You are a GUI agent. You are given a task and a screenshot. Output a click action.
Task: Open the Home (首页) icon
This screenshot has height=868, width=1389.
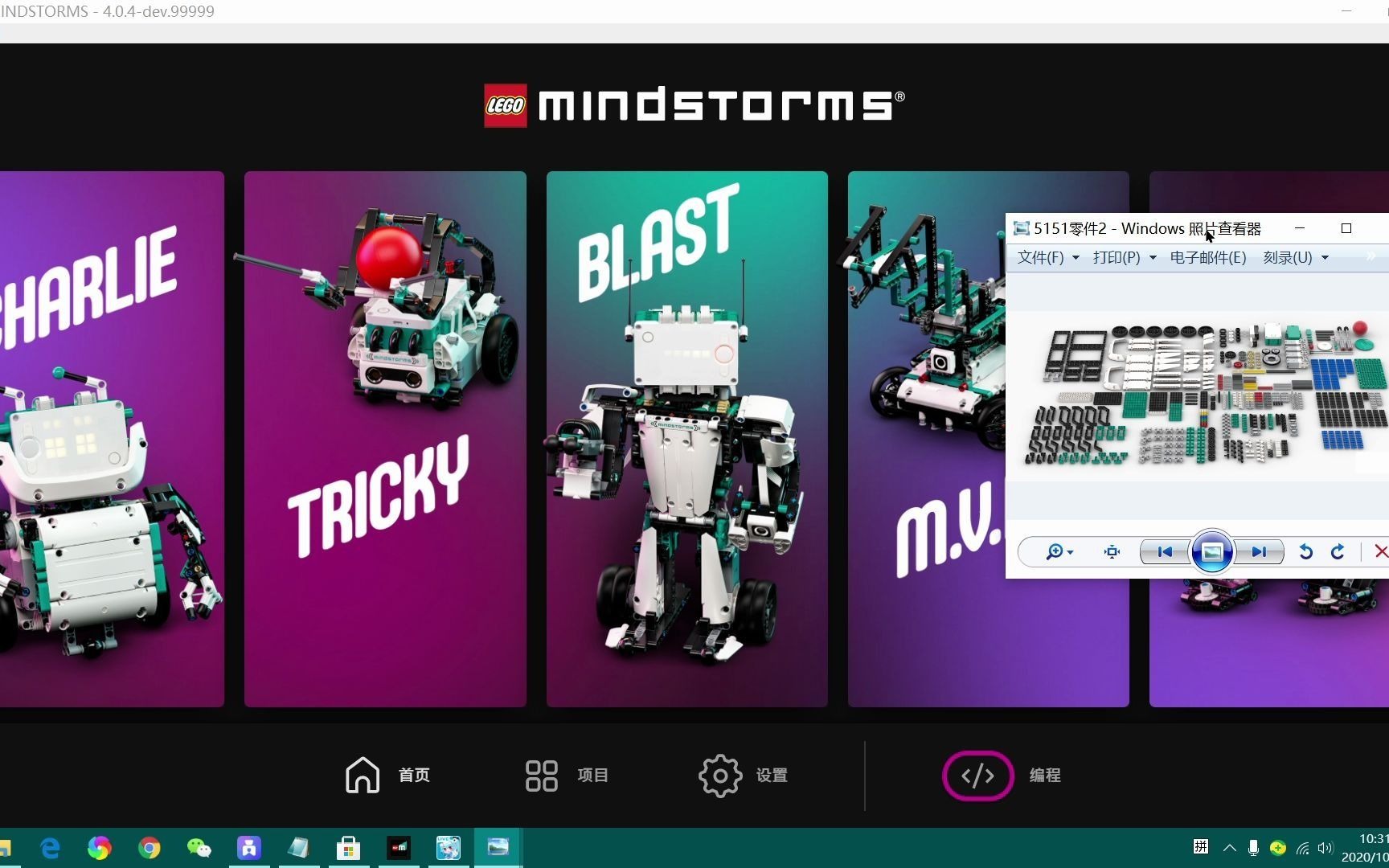coord(363,775)
